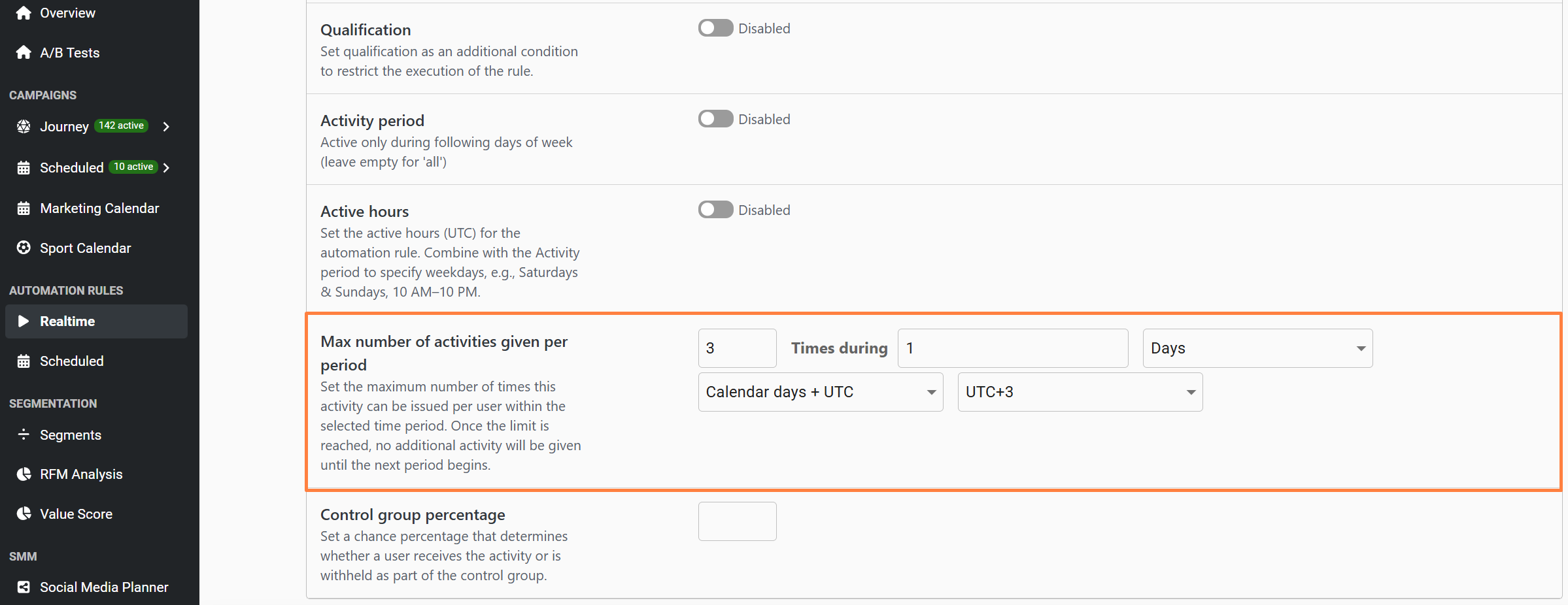This screenshot has width=1568, height=605.
Task: Open the Calendar days + UTC dropdown
Action: pyautogui.click(x=820, y=392)
